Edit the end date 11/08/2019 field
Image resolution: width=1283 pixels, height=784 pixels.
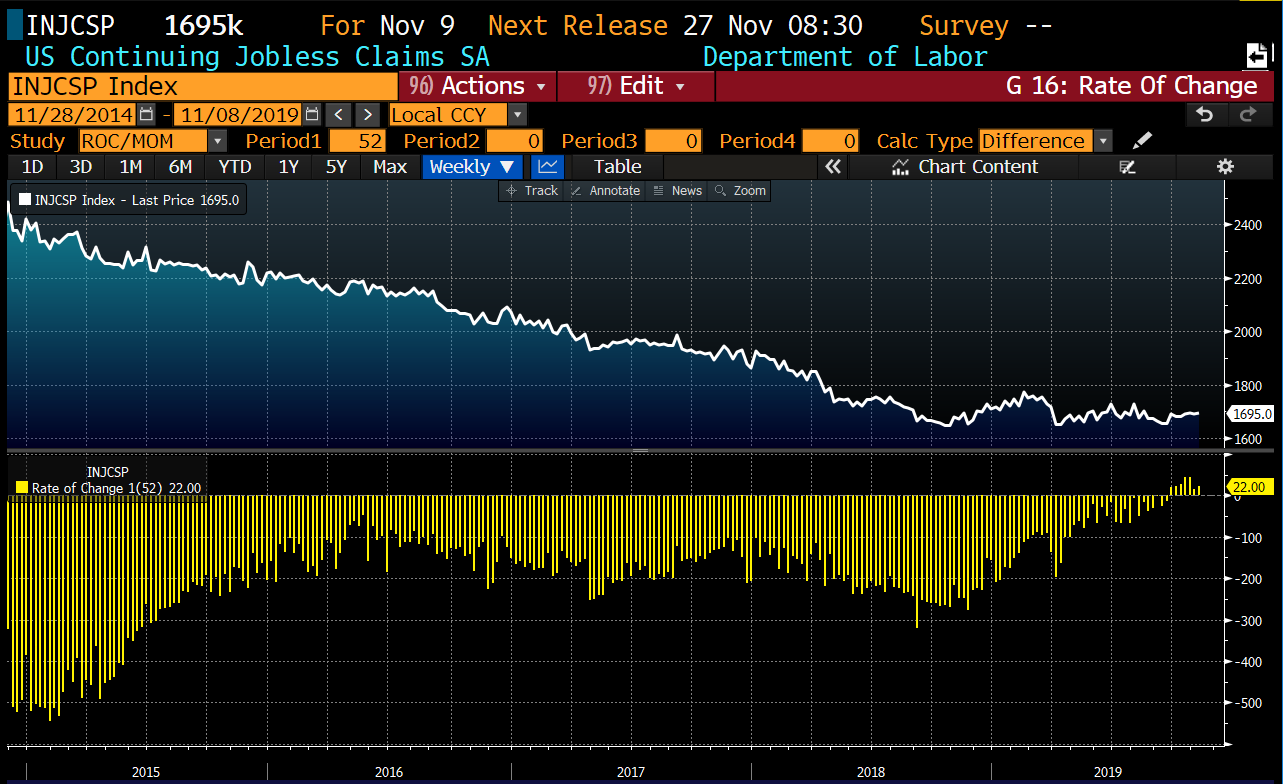point(238,115)
